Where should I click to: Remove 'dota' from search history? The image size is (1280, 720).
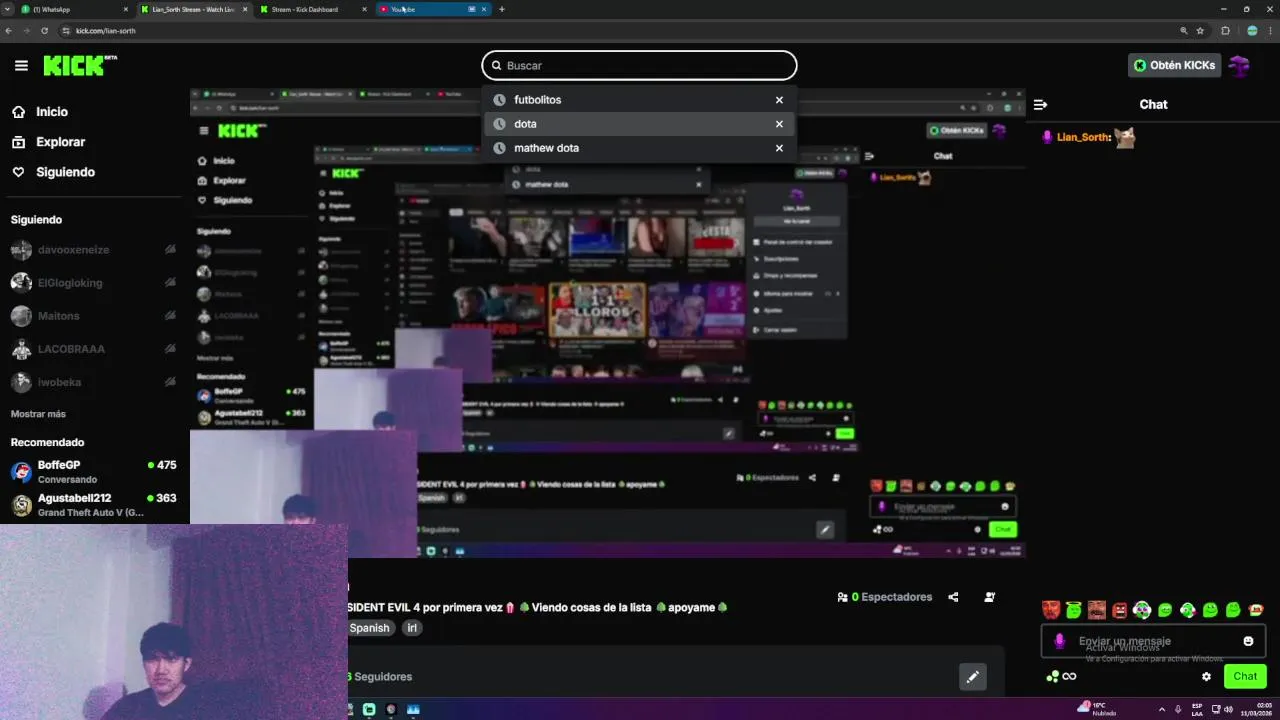tap(779, 124)
